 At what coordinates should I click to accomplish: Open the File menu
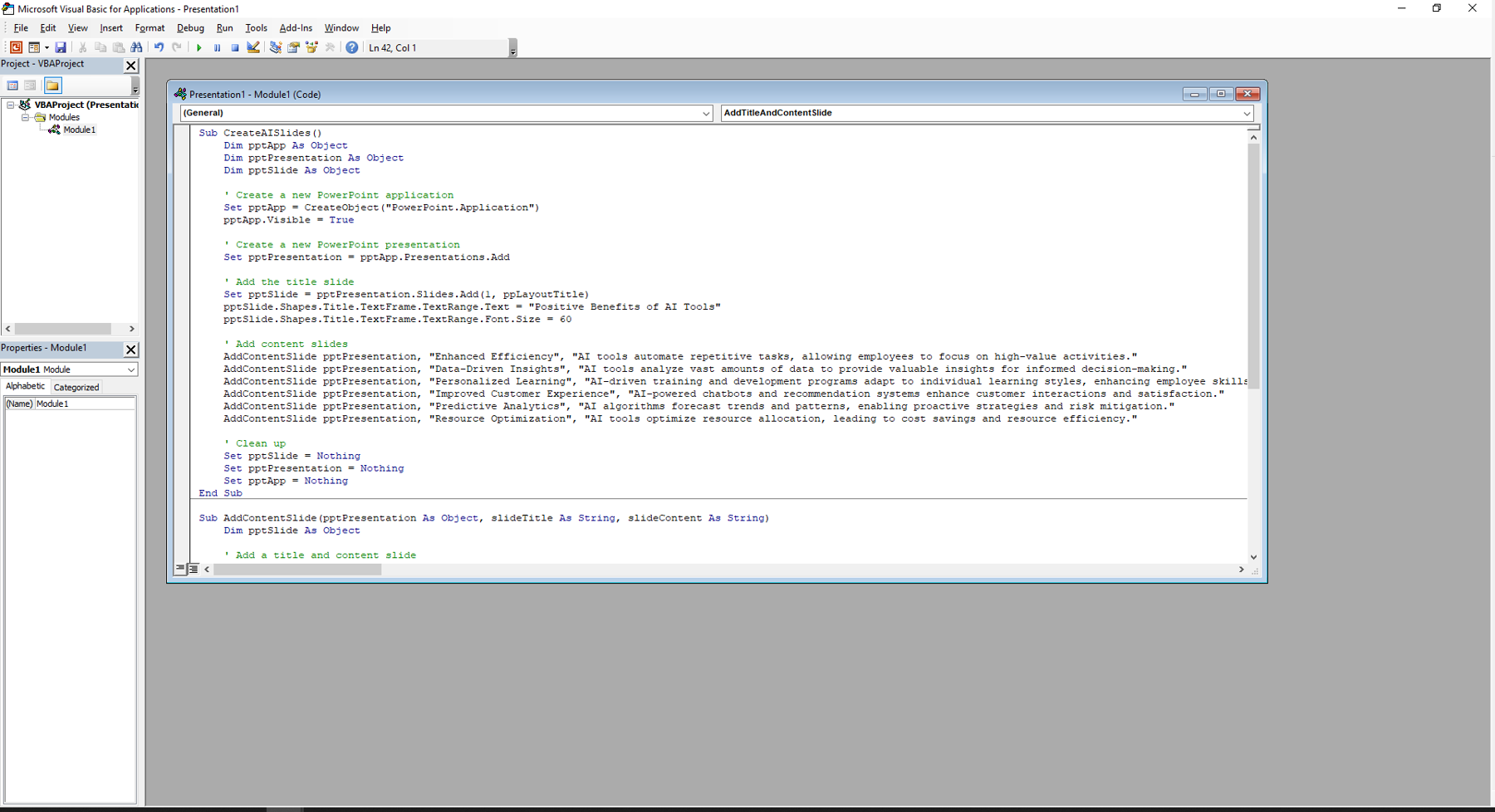21,28
